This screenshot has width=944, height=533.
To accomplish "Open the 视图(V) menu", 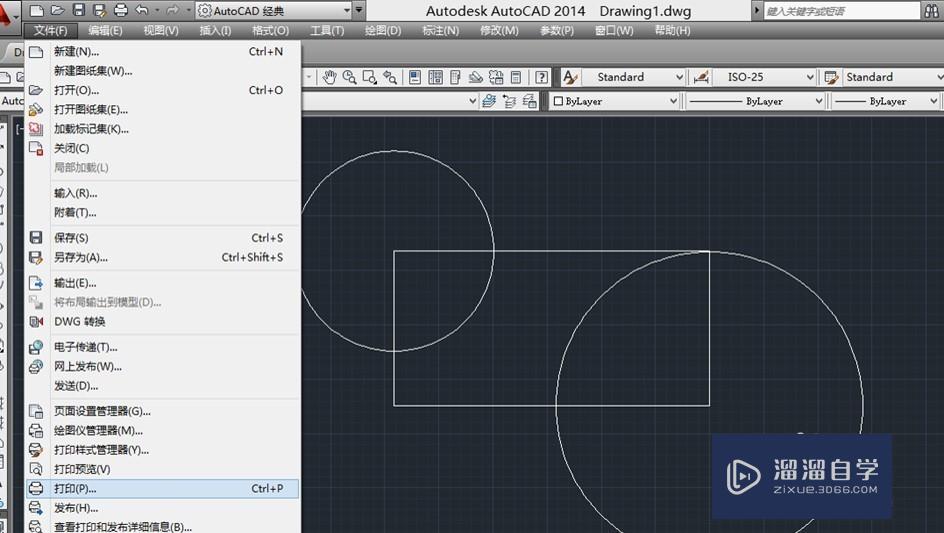I will [161, 30].
